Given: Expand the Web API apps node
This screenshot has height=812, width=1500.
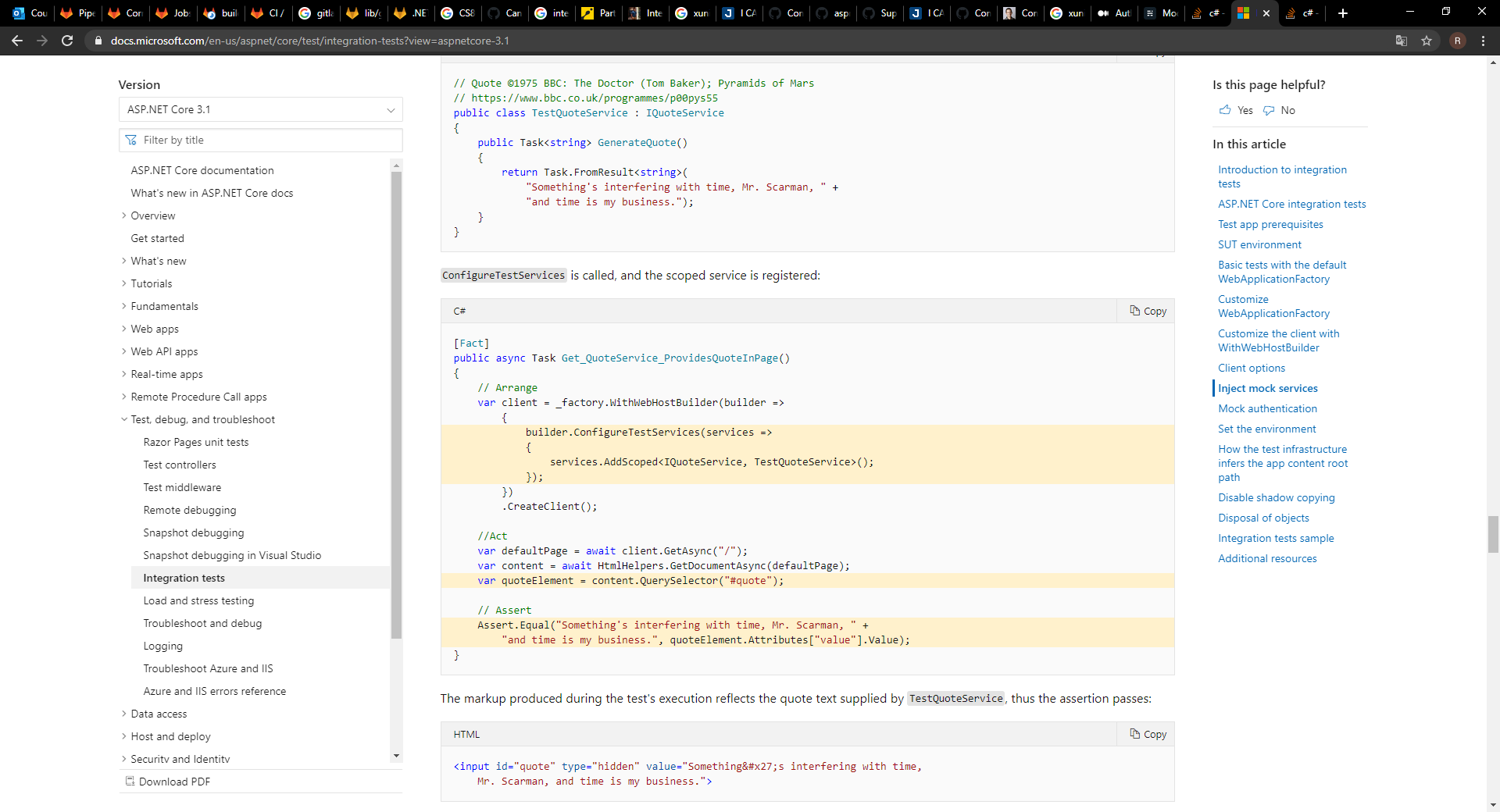Looking at the screenshot, I should point(123,351).
